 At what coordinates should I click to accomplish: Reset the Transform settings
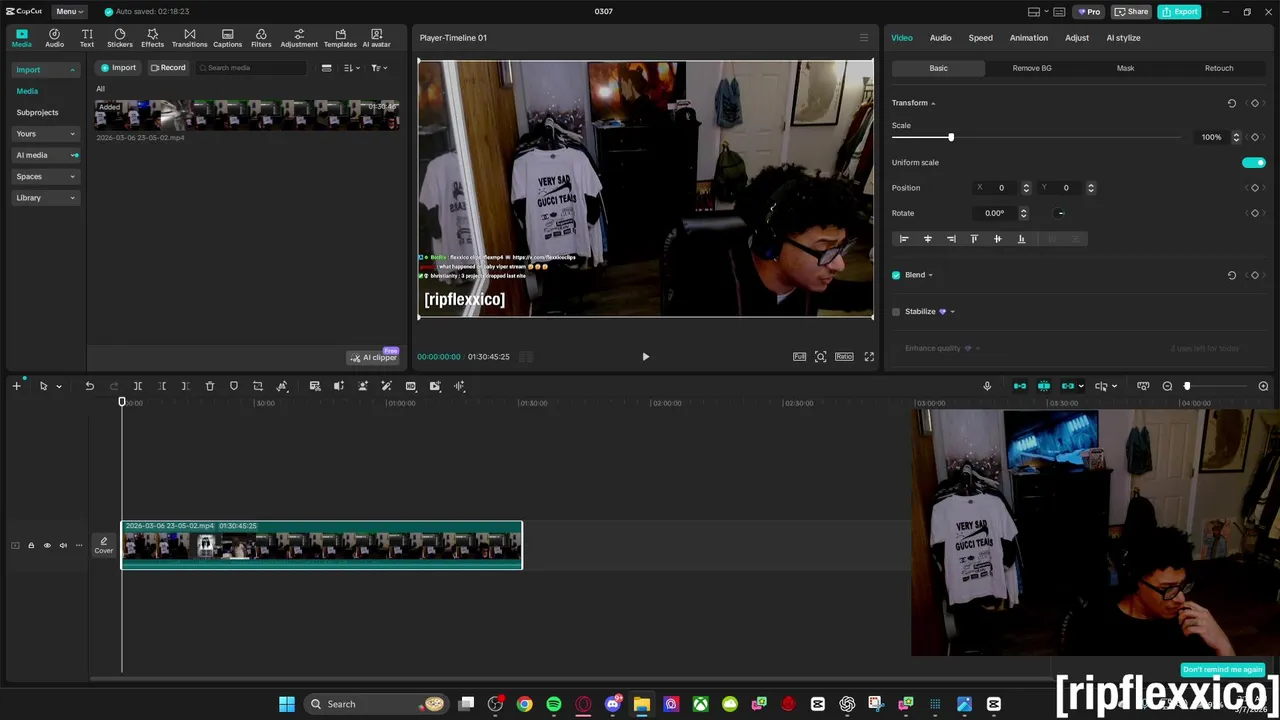point(1232,103)
